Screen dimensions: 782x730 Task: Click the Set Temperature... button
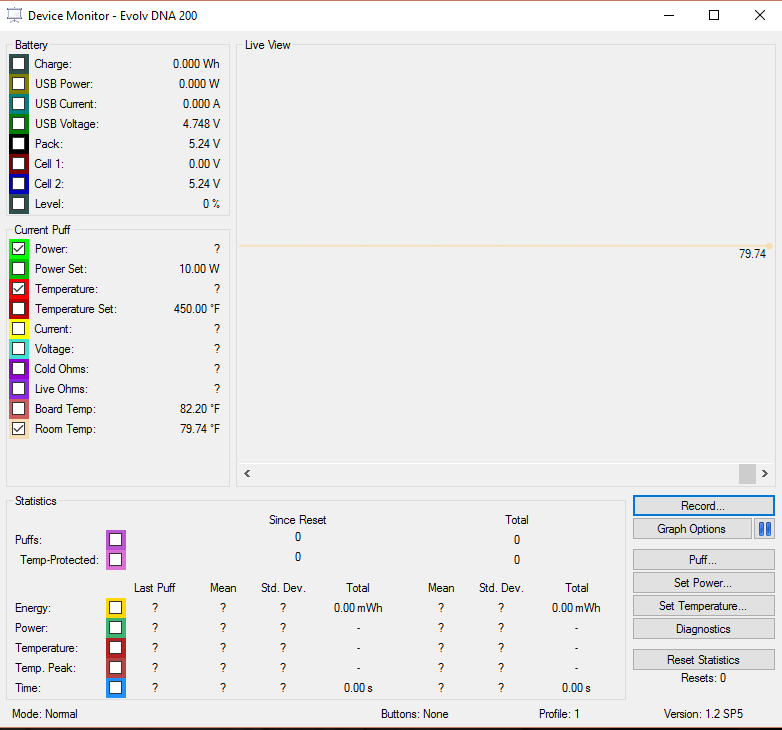(x=703, y=606)
